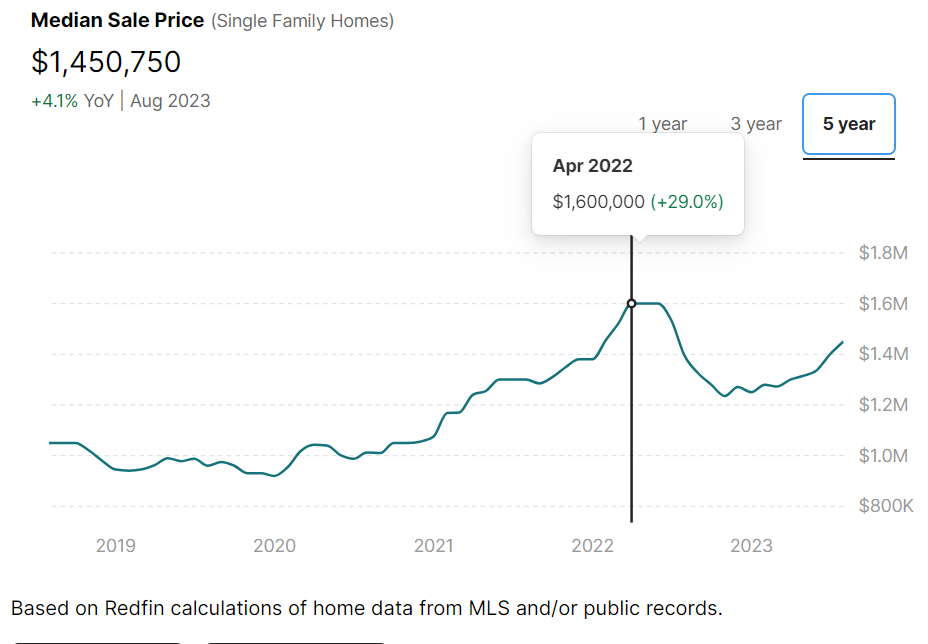Image resolution: width=928 pixels, height=644 pixels.
Task: Click the 2021 x-axis label
Action: click(433, 546)
